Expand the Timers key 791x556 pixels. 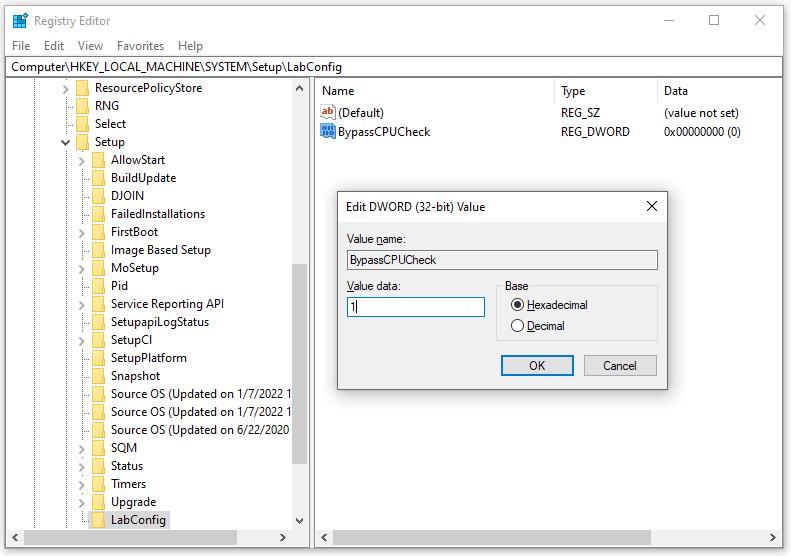coord(82,485)
